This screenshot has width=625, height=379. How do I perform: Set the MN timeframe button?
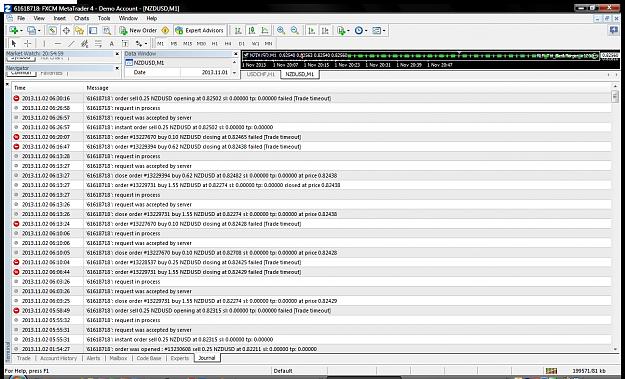(269, 43)
